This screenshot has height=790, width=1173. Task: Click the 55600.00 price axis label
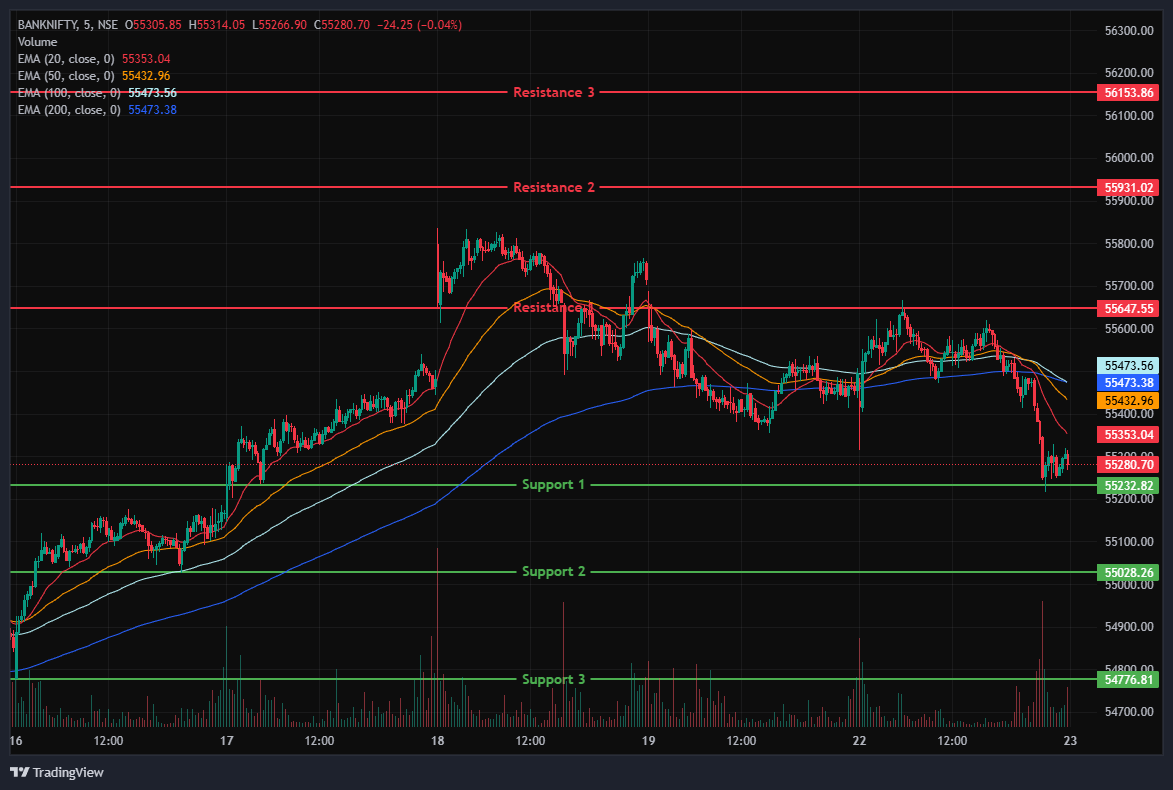coord(1129,329)
